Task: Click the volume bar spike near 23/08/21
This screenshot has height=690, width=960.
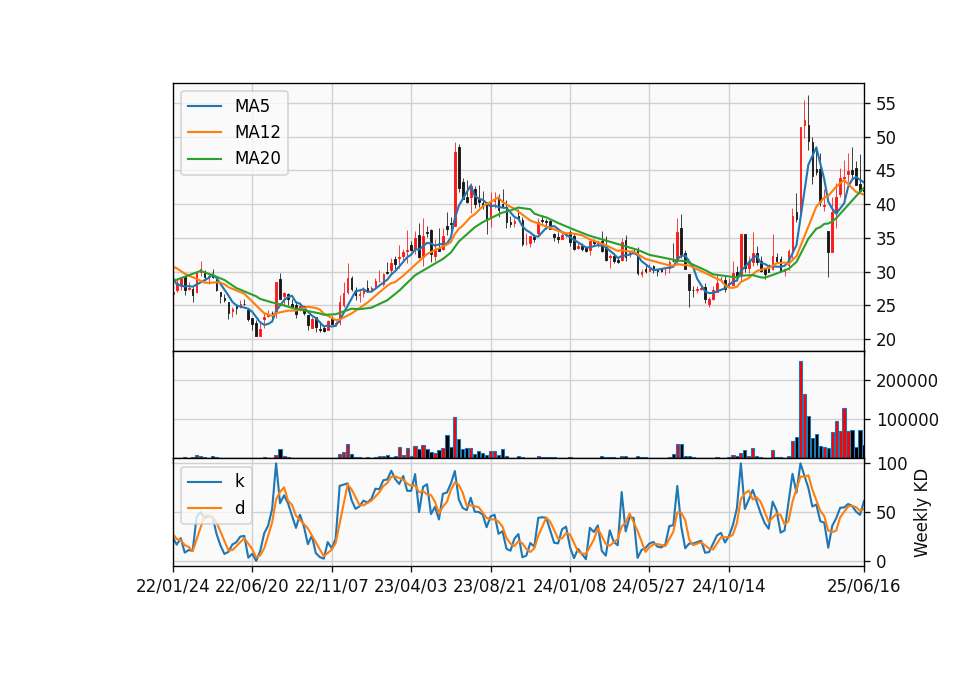Action: (455, 438)
